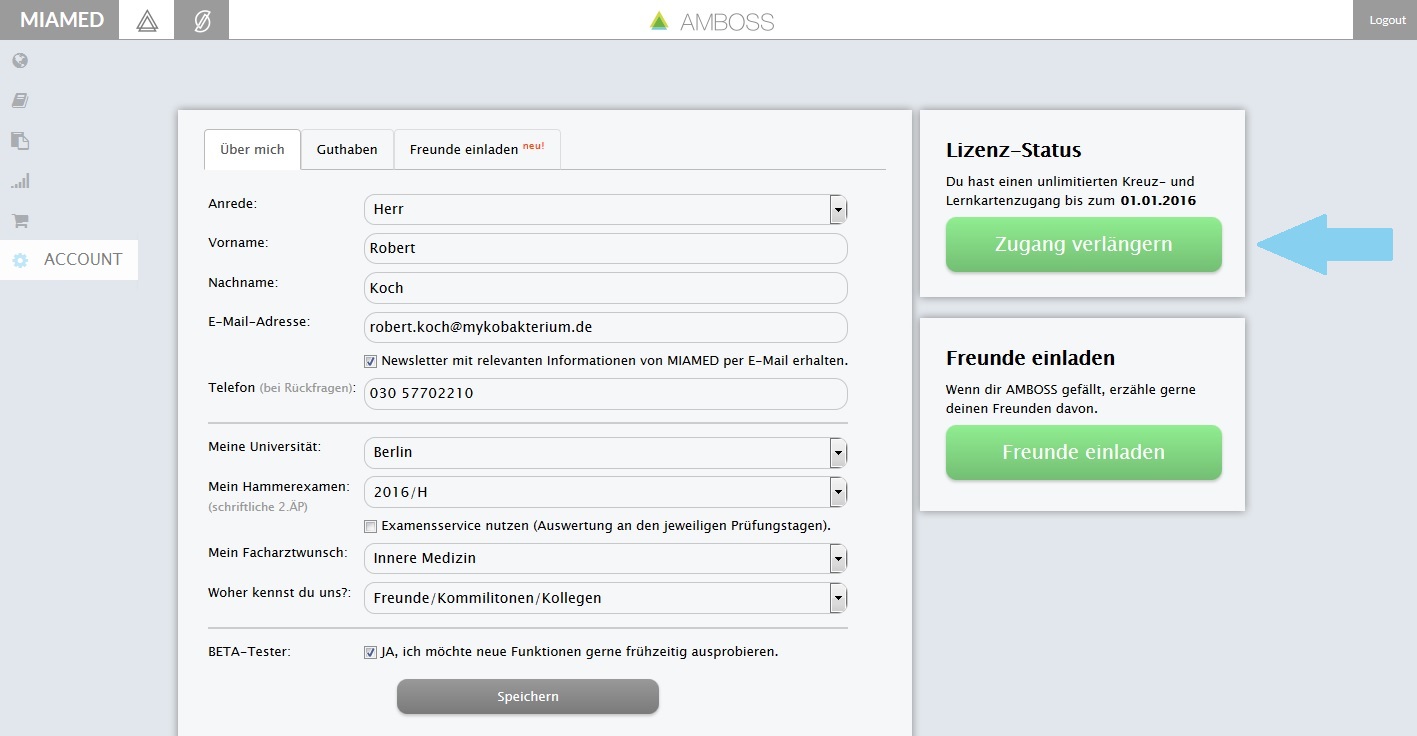
Task: Click the Lizenz-Status heading
Action: (1014, 151)
